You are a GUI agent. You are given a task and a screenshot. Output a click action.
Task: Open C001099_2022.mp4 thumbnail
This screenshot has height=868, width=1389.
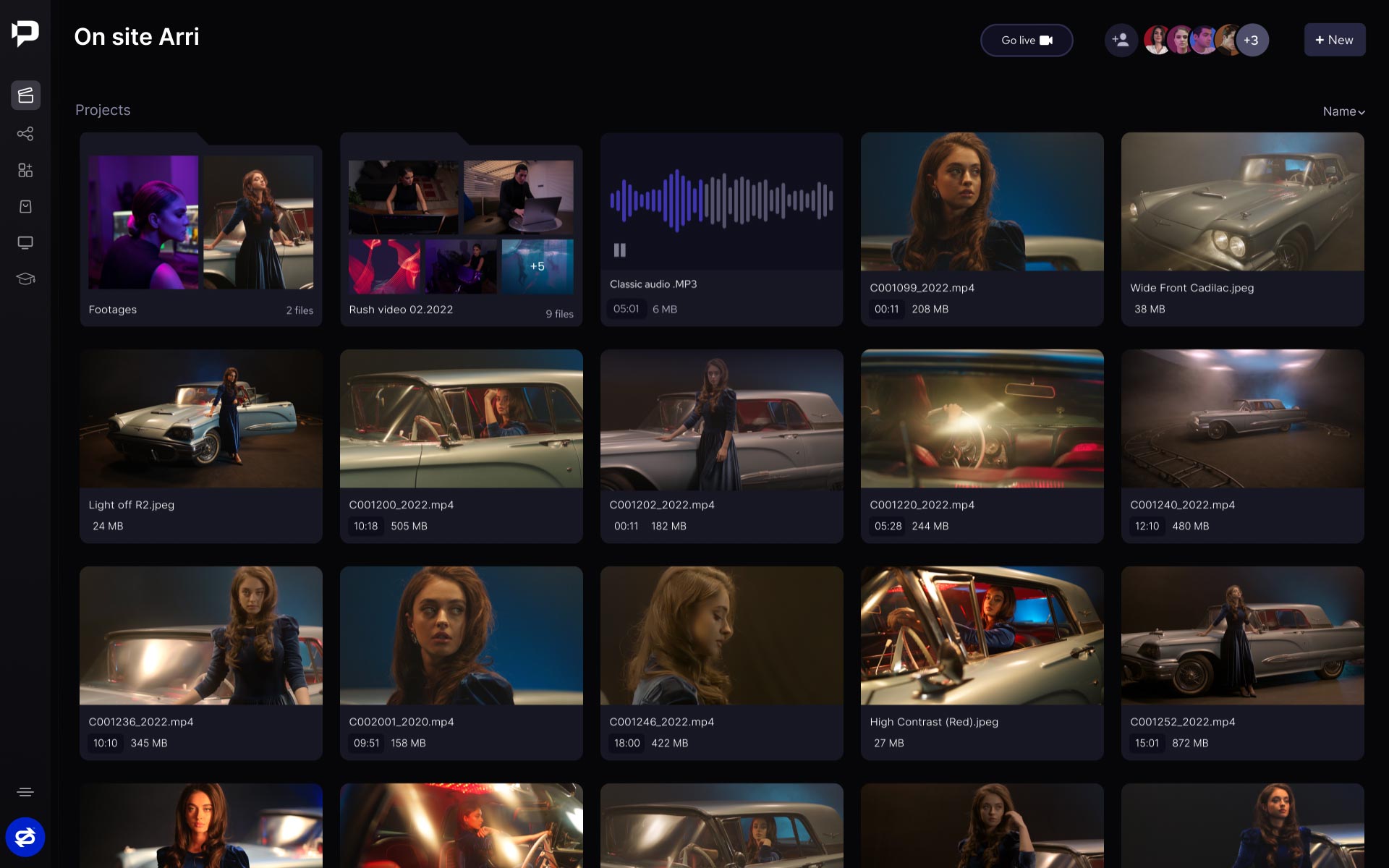(x=982, y=202)
